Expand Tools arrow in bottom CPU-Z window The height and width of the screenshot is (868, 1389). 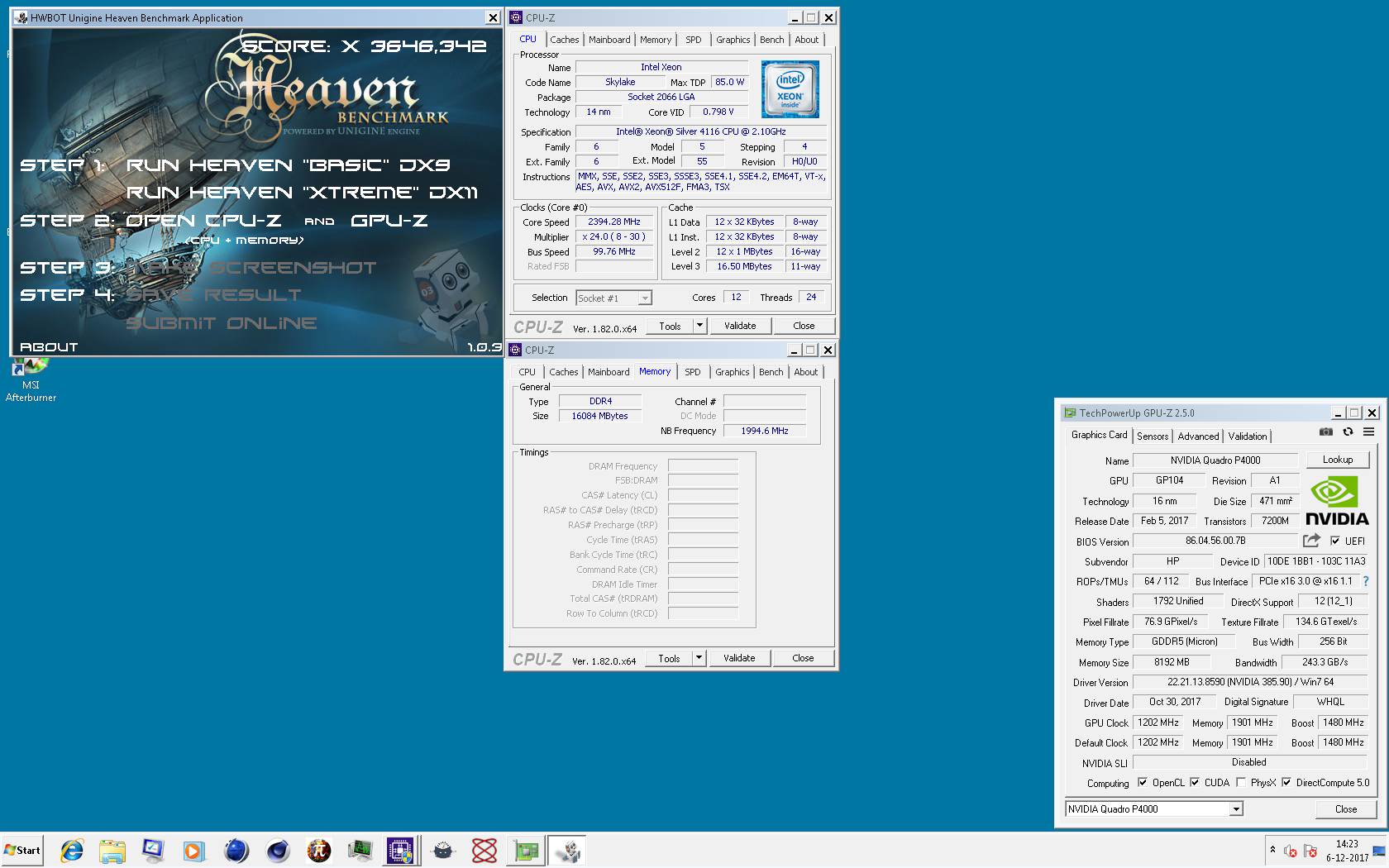(699, 658)
